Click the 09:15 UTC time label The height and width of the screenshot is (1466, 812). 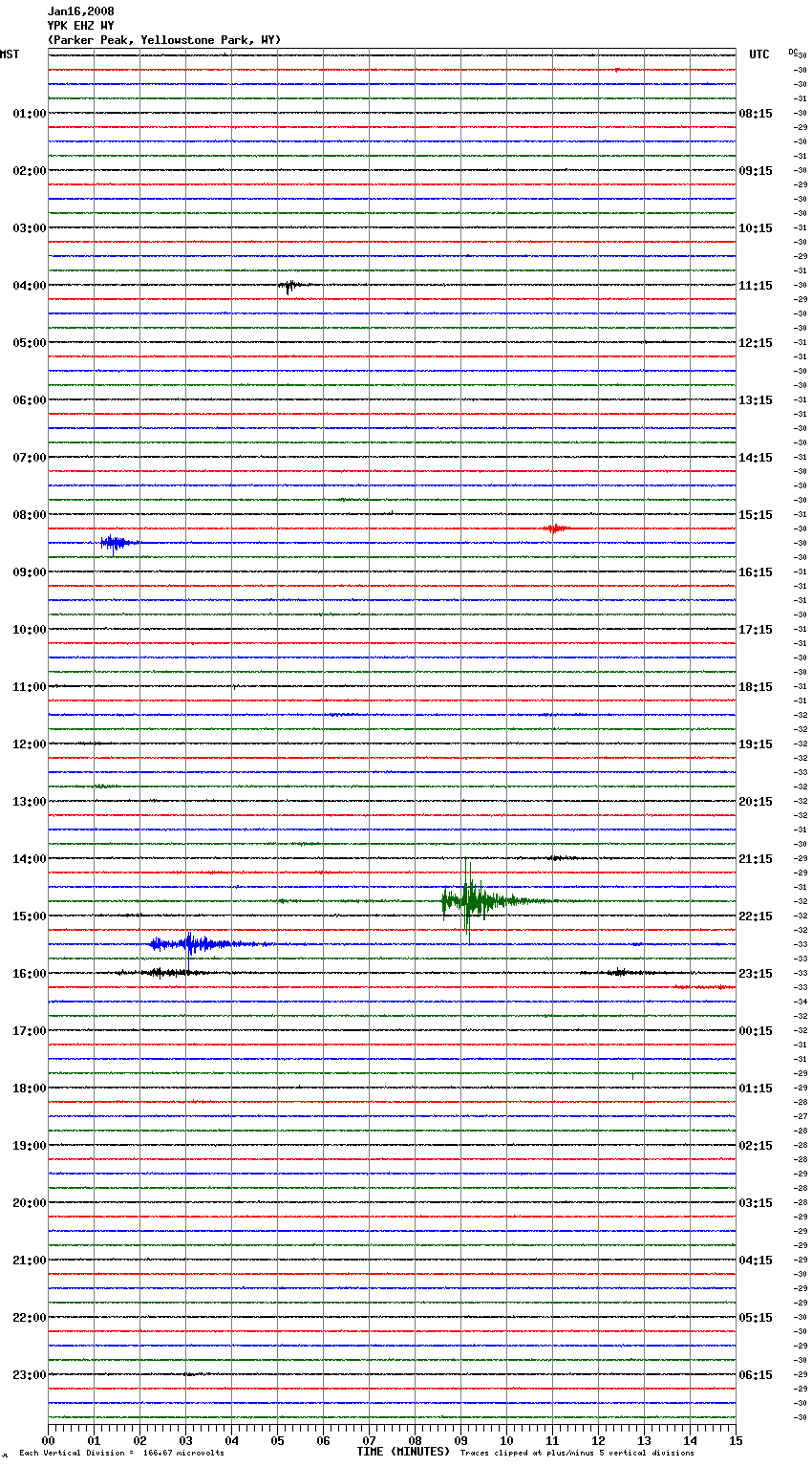click(x=756, y=171)
